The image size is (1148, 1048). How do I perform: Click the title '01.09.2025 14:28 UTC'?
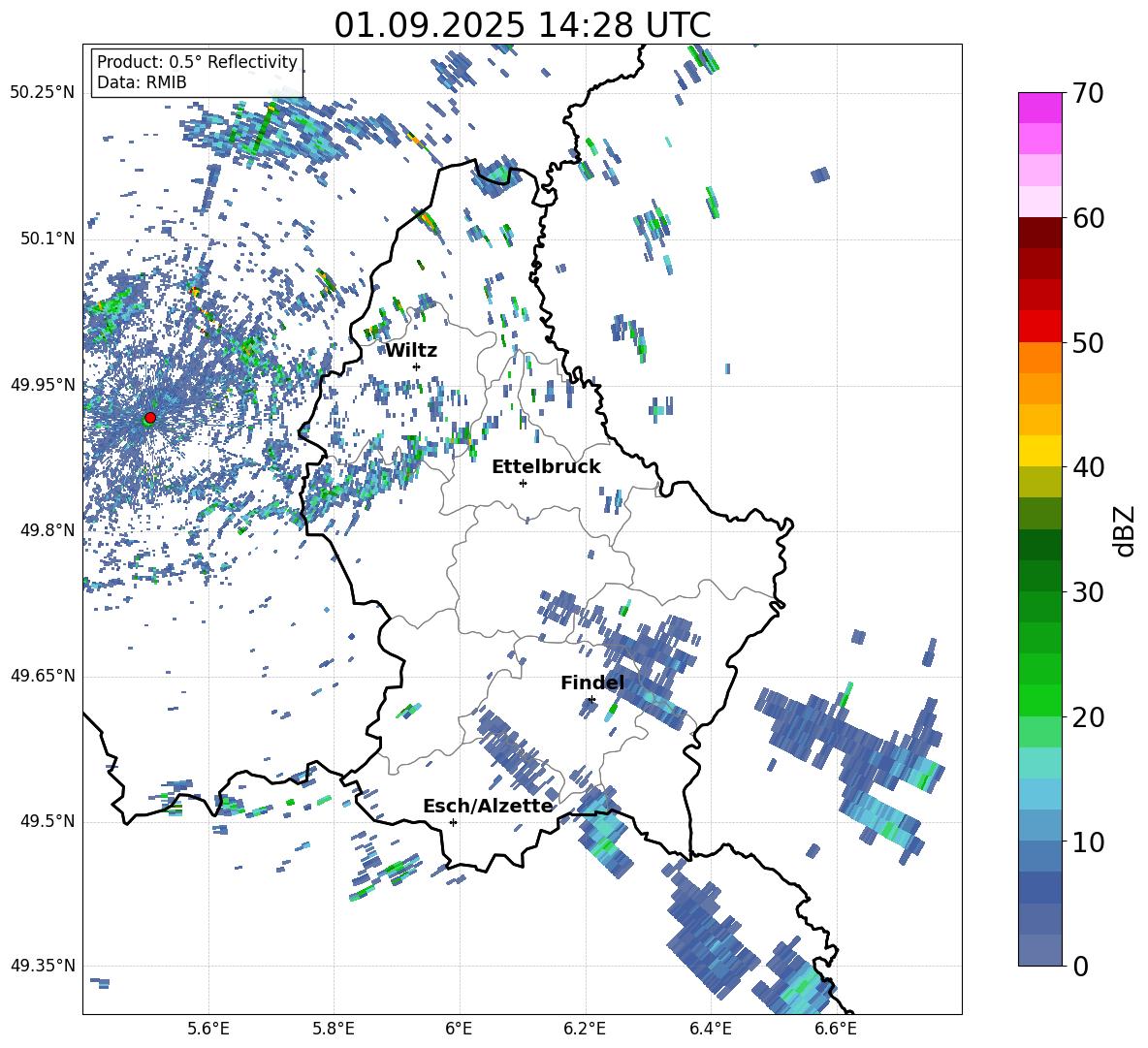[x=522, y=25]
